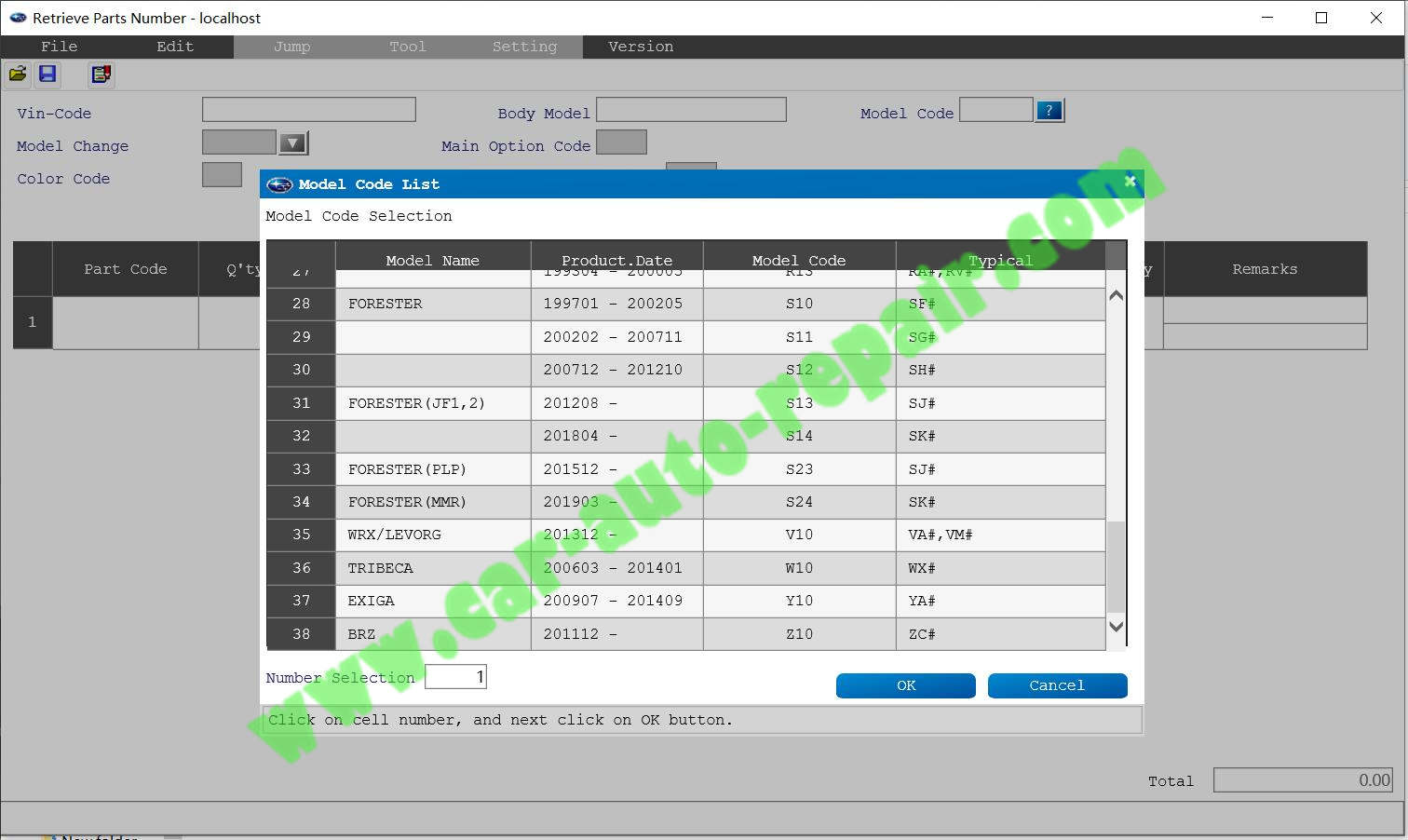This screenshot has width=1408, height=840.
Task: Click the Body Model input field
Action: click(691, 110)
